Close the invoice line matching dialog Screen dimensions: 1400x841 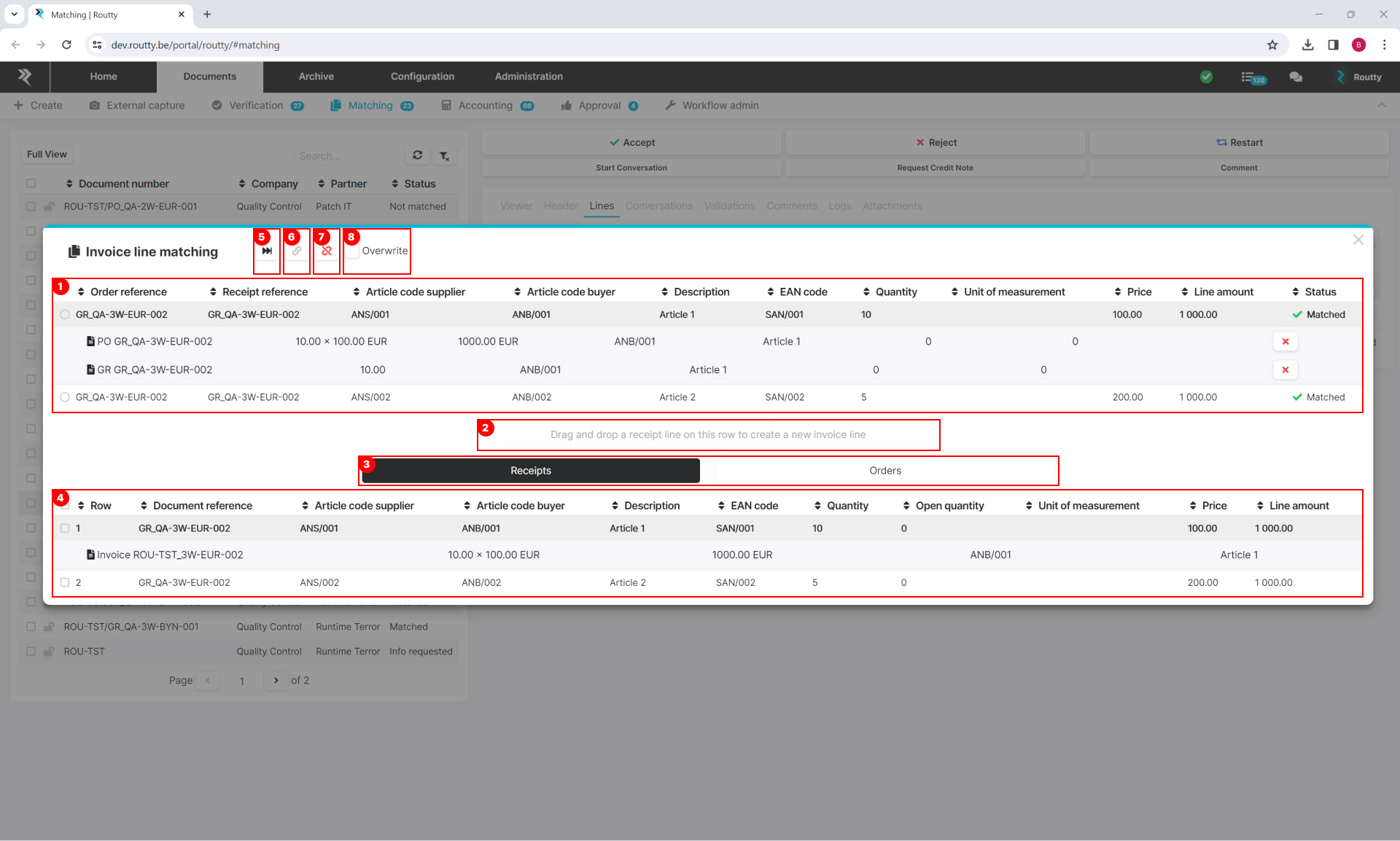pos(1358,240)
